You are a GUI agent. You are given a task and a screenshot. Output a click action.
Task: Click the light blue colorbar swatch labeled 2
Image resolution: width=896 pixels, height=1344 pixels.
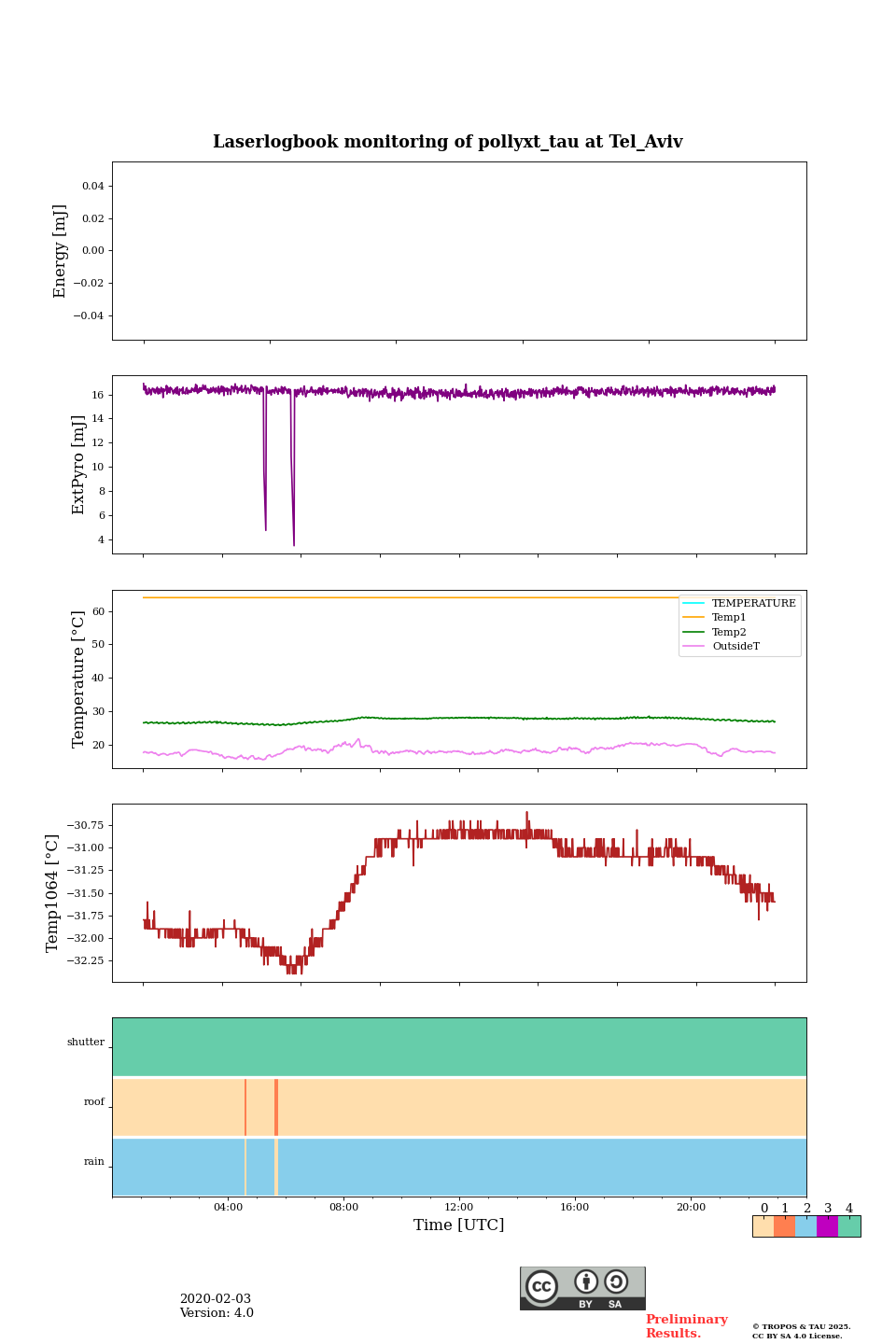805,1226
